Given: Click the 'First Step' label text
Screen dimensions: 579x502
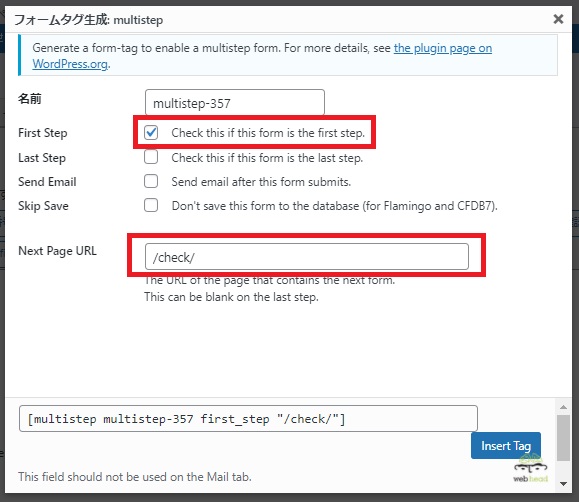Looking at the screenshot, I should tap(43, 133).
